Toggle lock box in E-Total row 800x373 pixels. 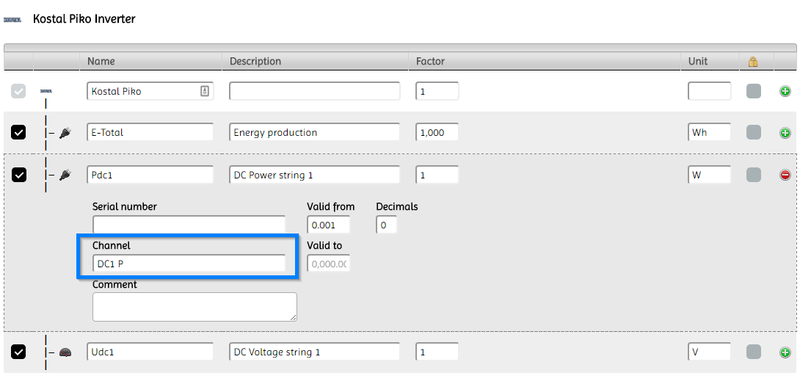(754, 133)
